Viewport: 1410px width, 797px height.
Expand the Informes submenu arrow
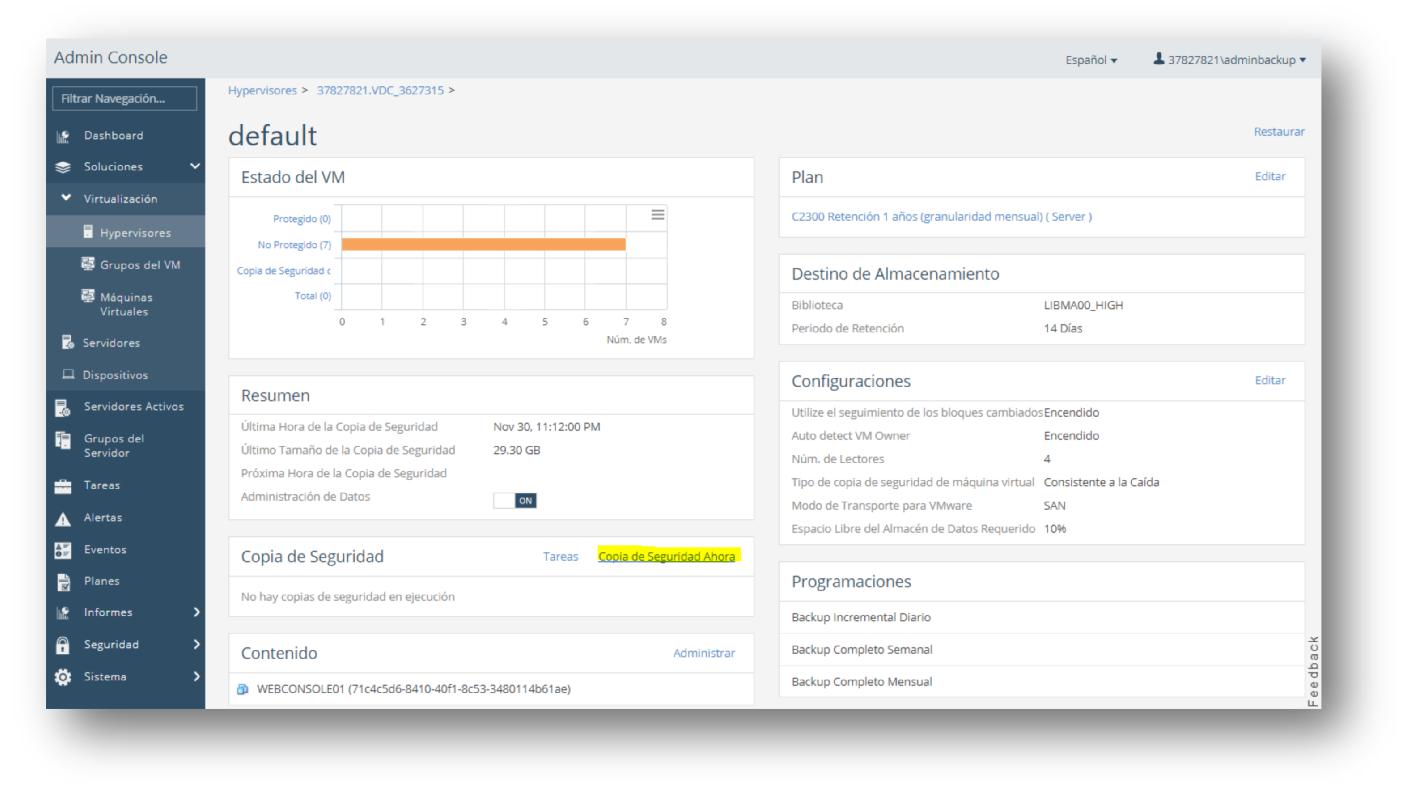click(x=196, y=613)
